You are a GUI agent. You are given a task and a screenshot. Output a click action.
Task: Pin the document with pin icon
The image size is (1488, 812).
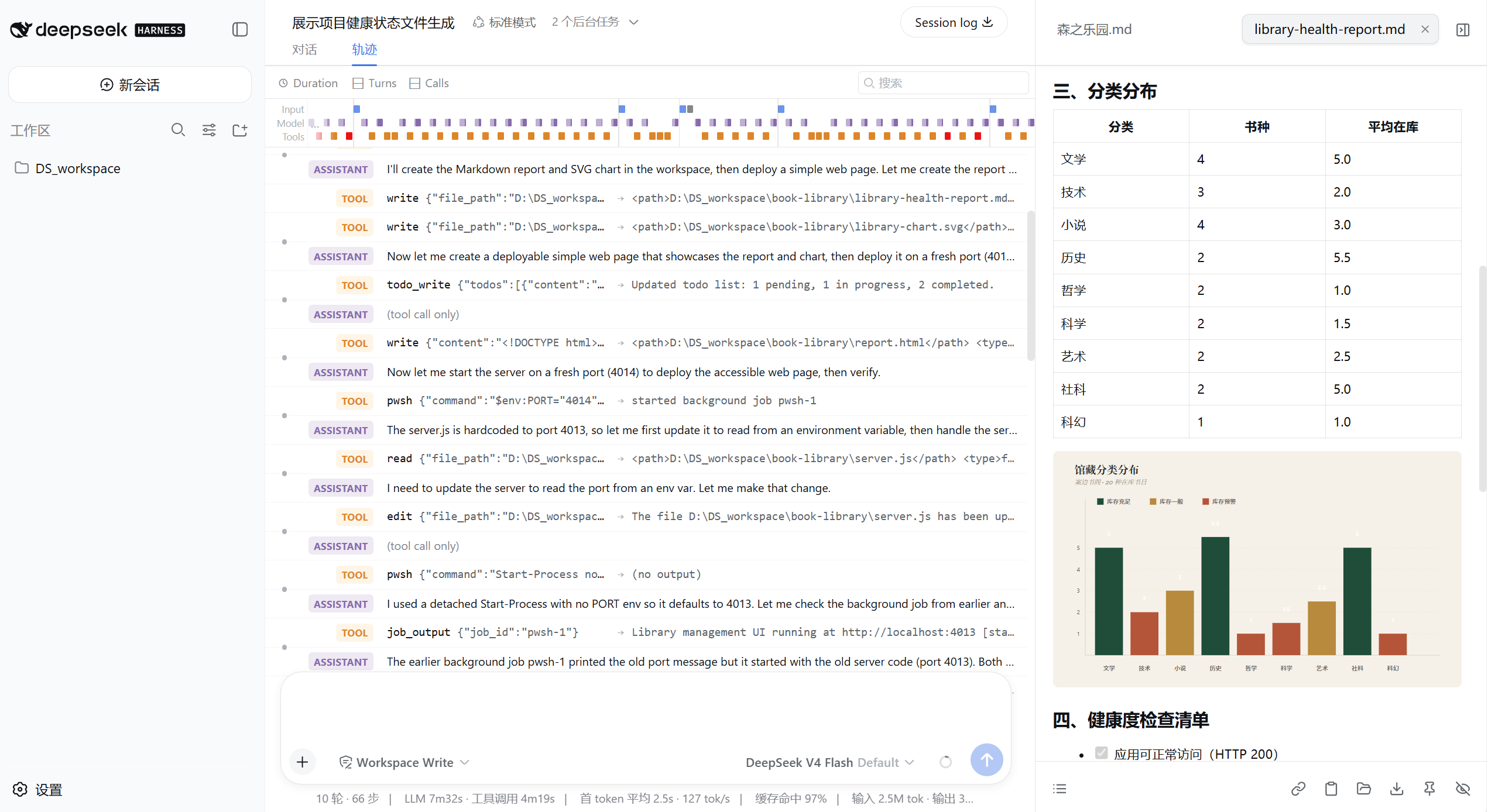click(x=1429, y=789)
